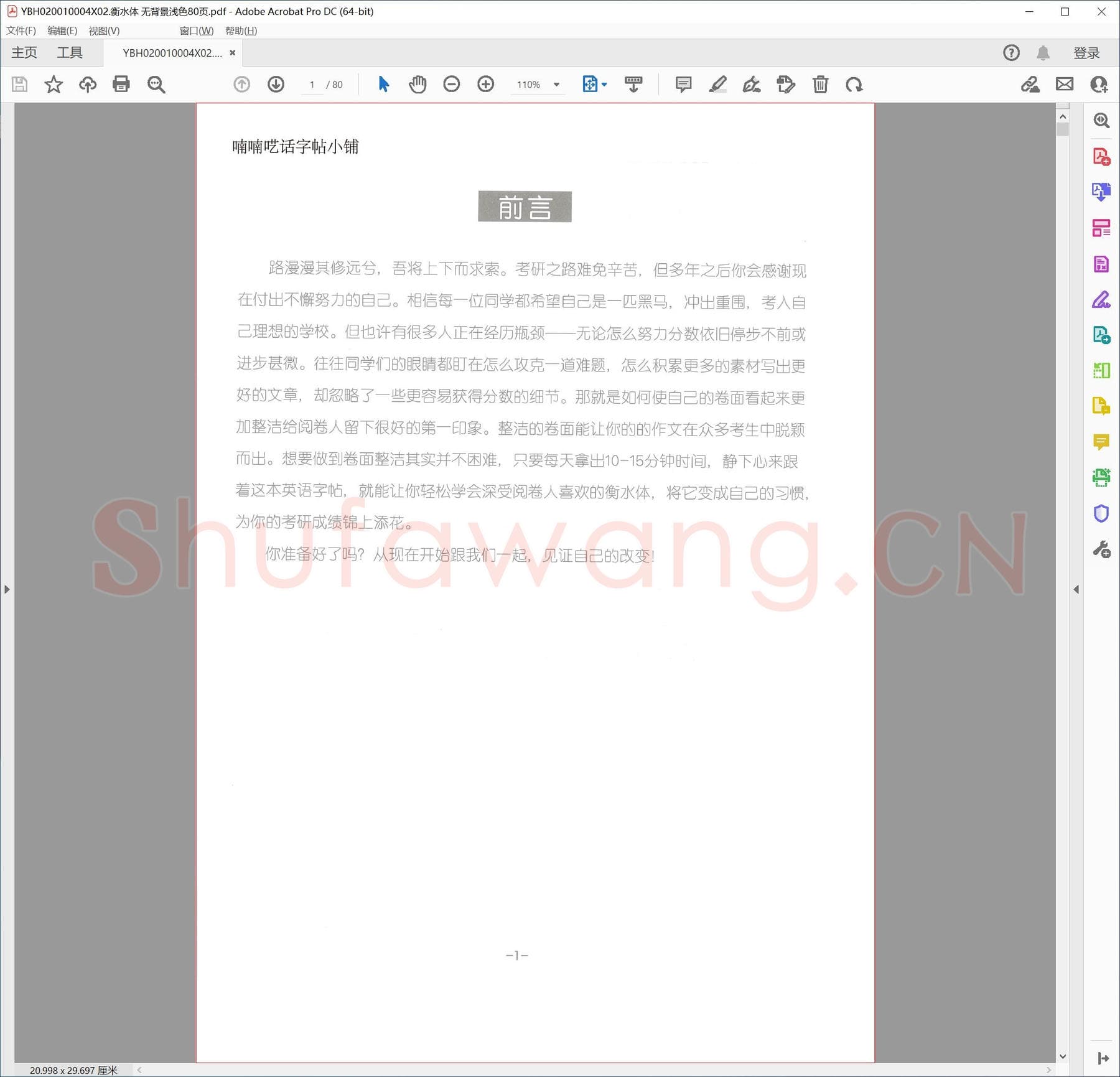Image resolution: width=1120 pixels, height=1077 pixels.
Task: Open Compare Files side panel tool
Action: [x=1101, y=371]
